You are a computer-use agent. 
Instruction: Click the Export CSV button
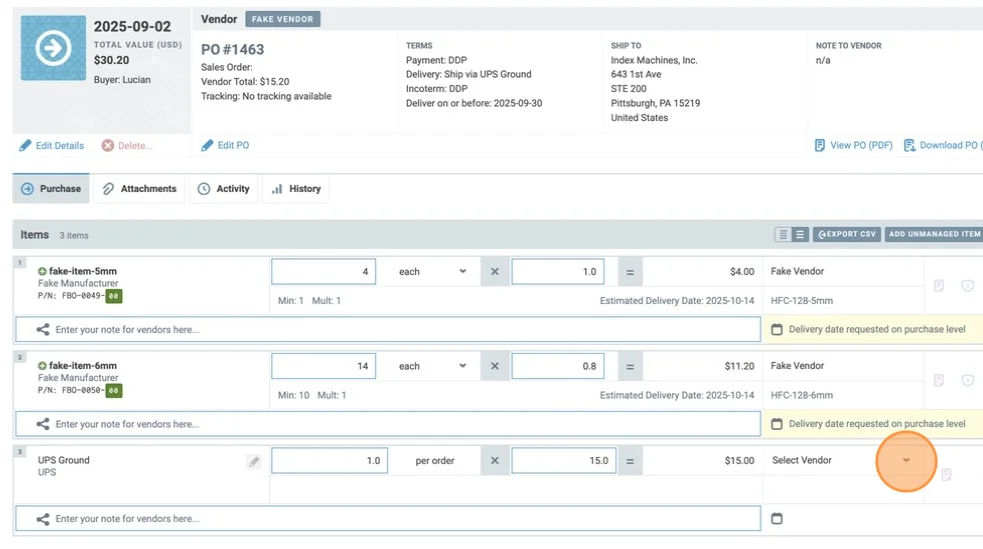(x=846, y=235)
